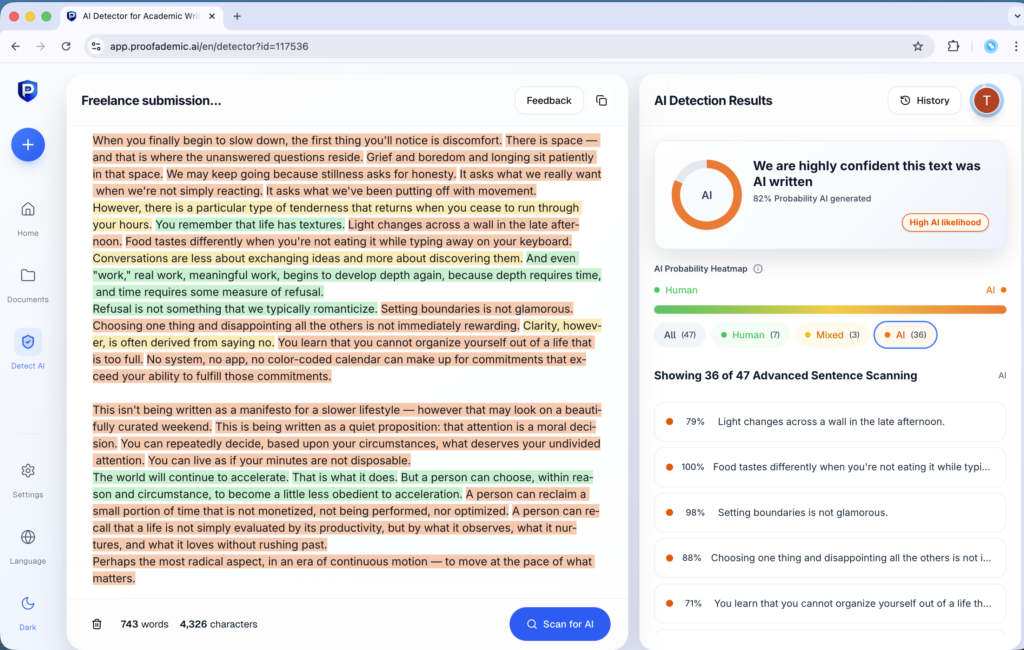Click the sentence 'Refusal is not something that we typically romanticize.'
The image size is (1024, 650).
234,309
